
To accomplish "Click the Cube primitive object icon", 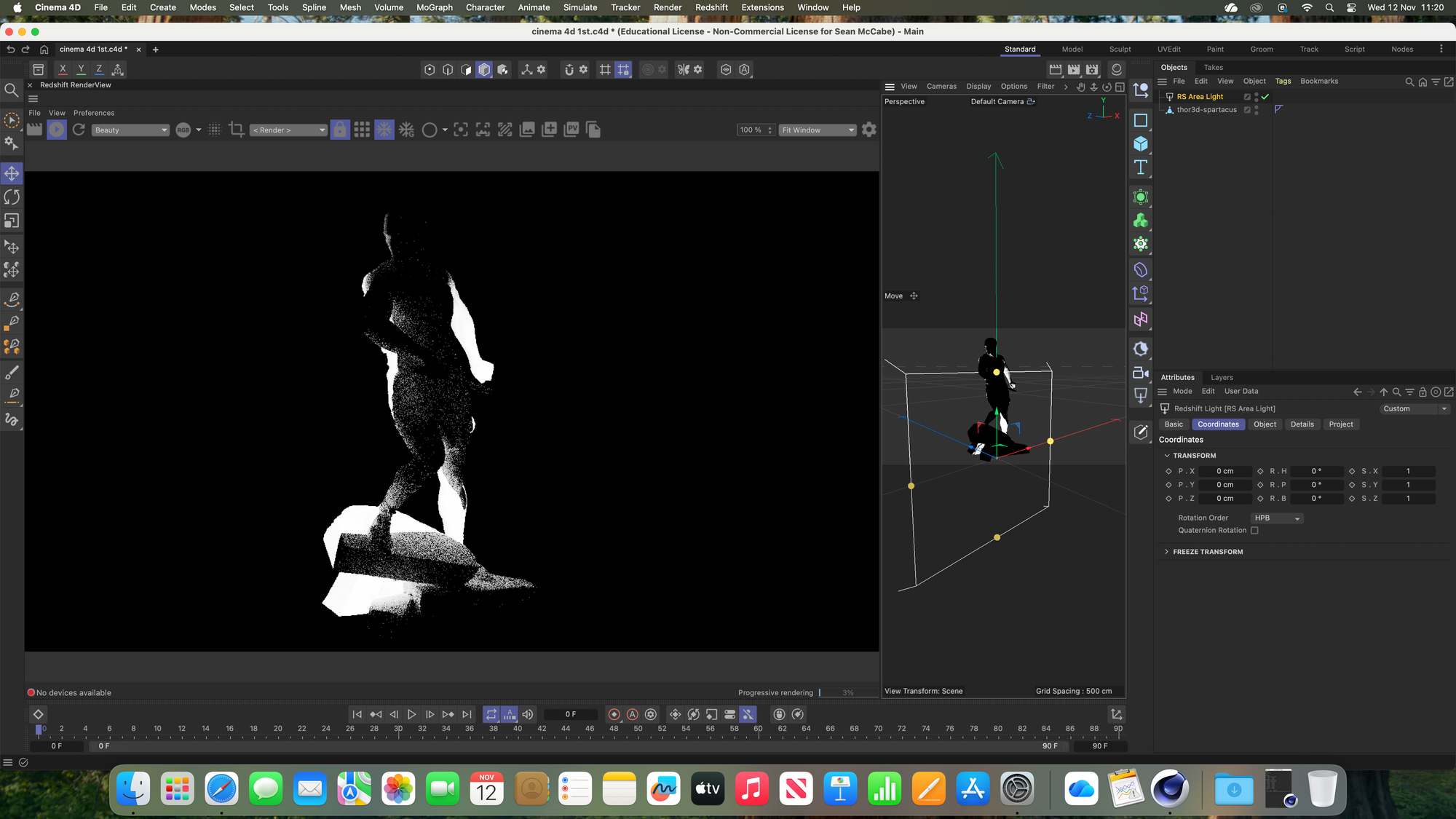I will pyautogui.click(x=1141, y=144).
